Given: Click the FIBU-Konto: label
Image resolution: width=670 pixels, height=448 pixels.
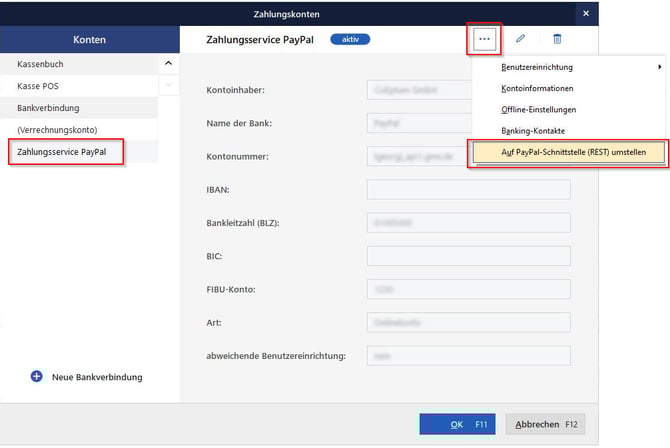Looking at the screenshot, I should click(x=231, y=289).
